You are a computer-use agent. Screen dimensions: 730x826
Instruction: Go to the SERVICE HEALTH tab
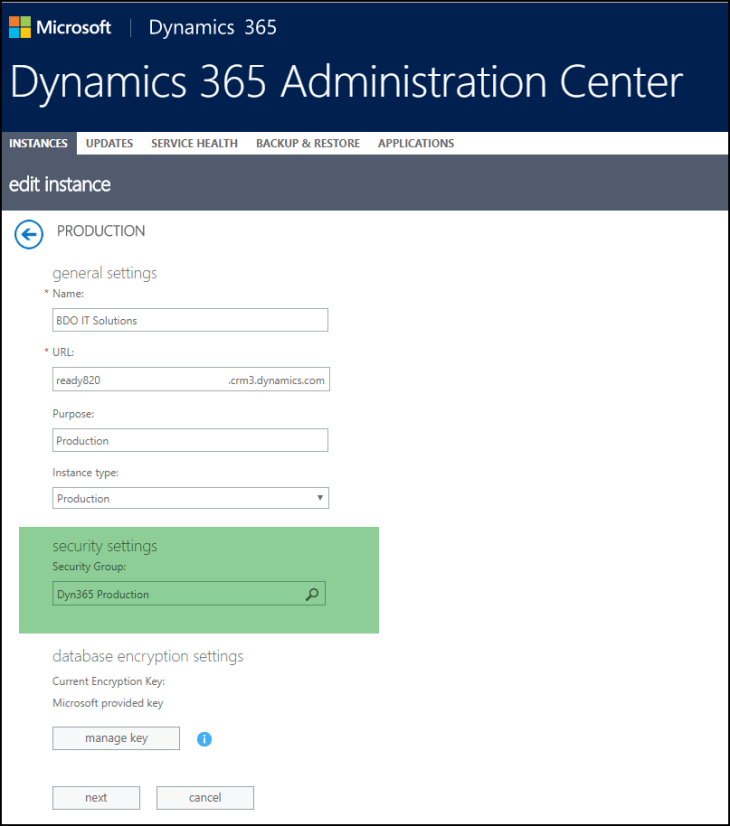pos(194,143)
